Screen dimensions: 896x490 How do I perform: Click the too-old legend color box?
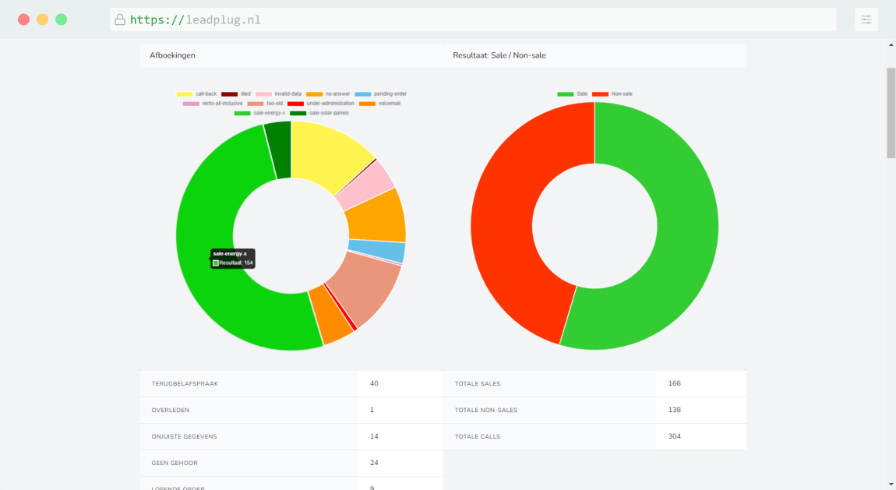pyautogui.click(x=257, y=103)
